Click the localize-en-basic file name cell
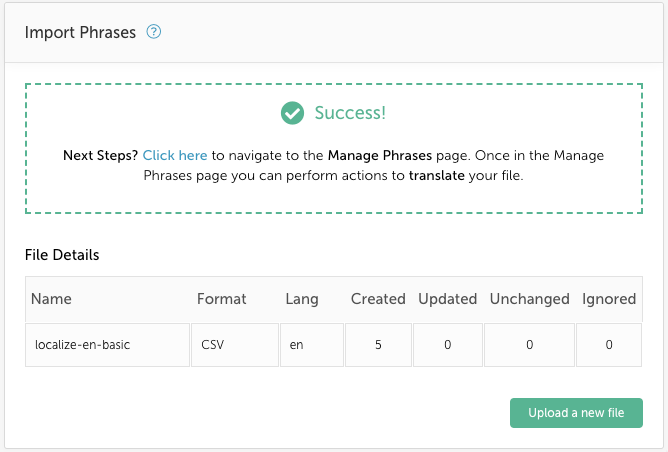Viewport: 668px width, 452px height. 107,345
